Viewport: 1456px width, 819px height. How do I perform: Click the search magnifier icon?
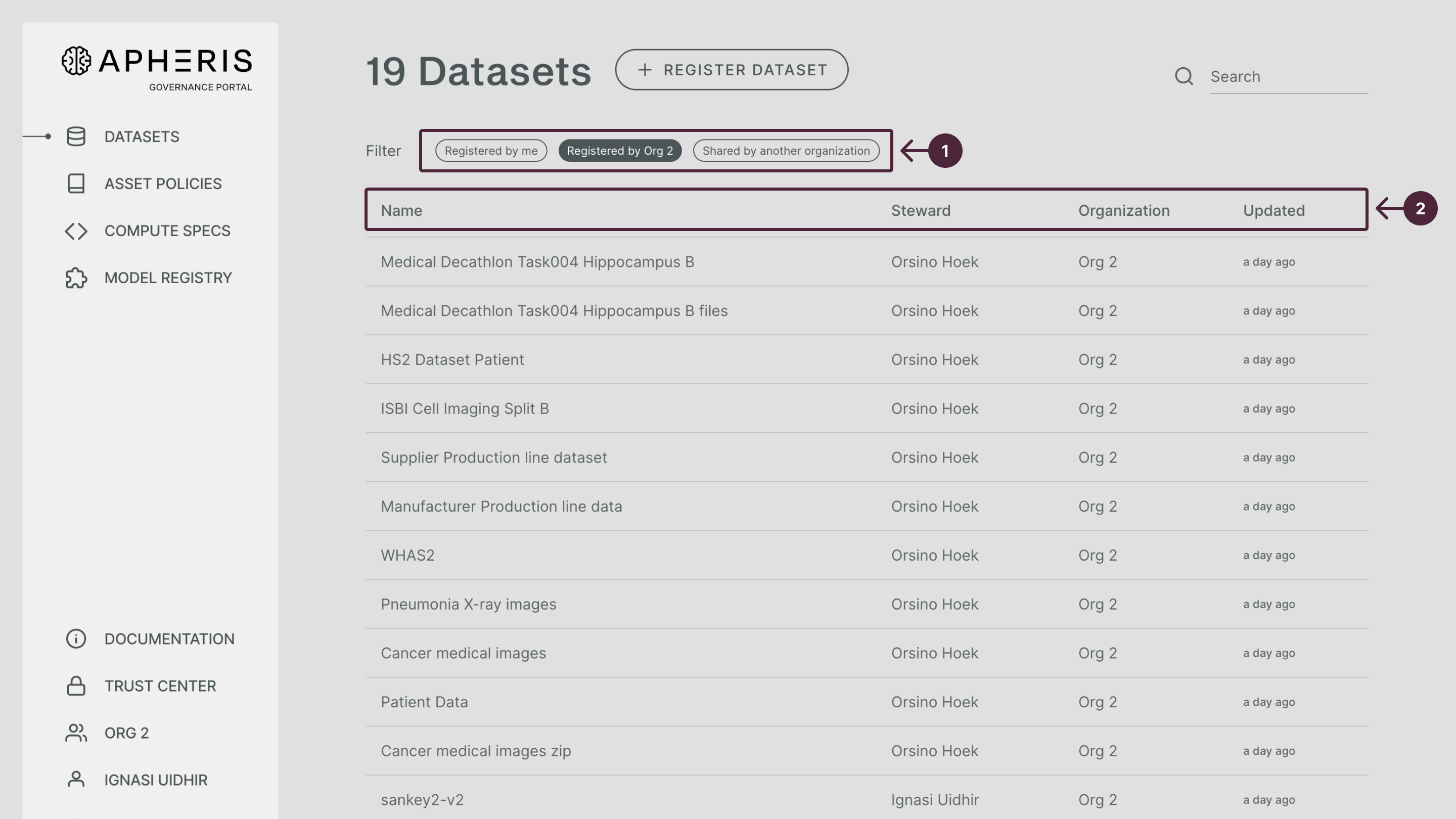[1184, 76]
